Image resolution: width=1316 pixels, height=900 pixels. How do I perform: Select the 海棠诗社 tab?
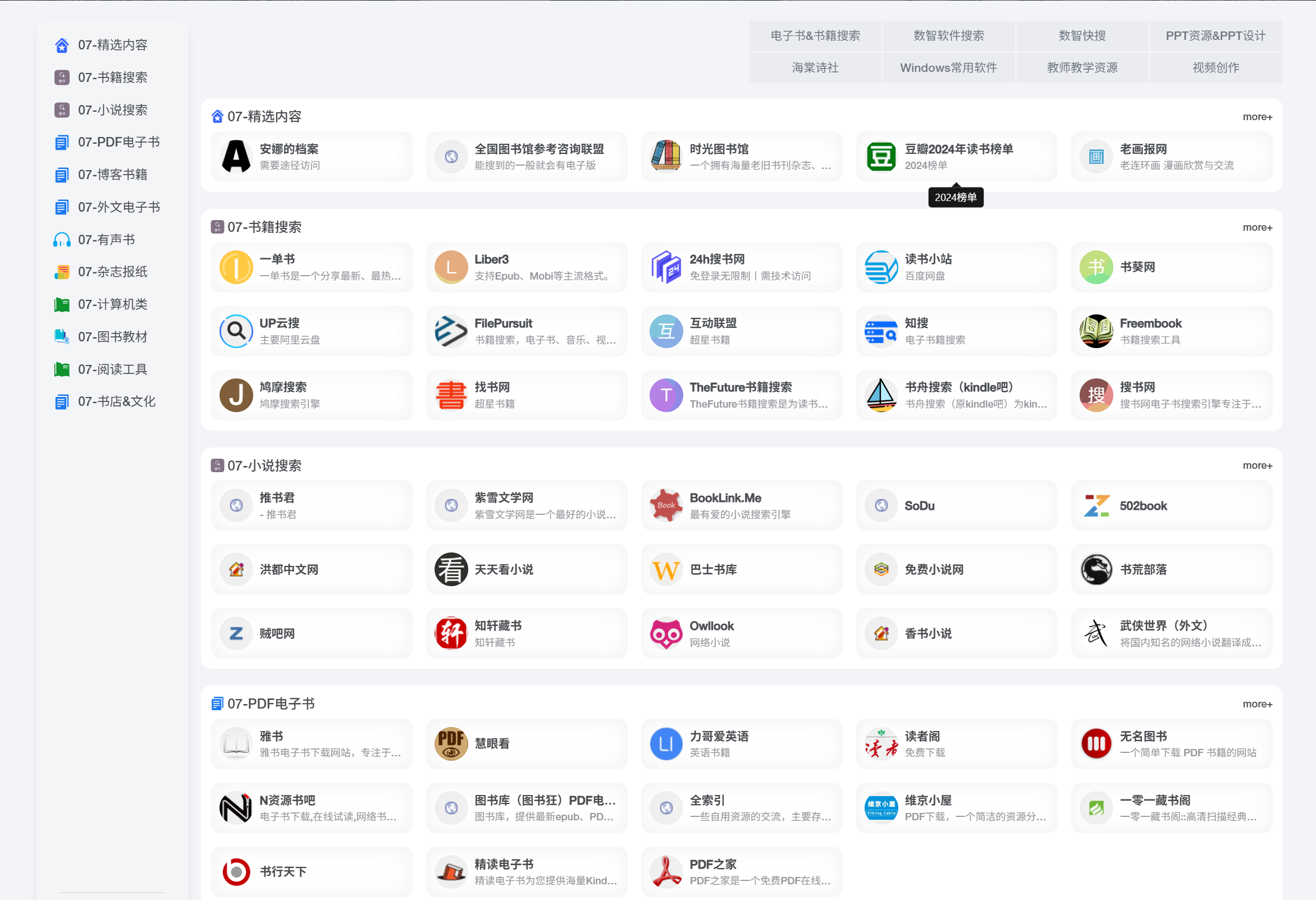(x=815, y=68)
